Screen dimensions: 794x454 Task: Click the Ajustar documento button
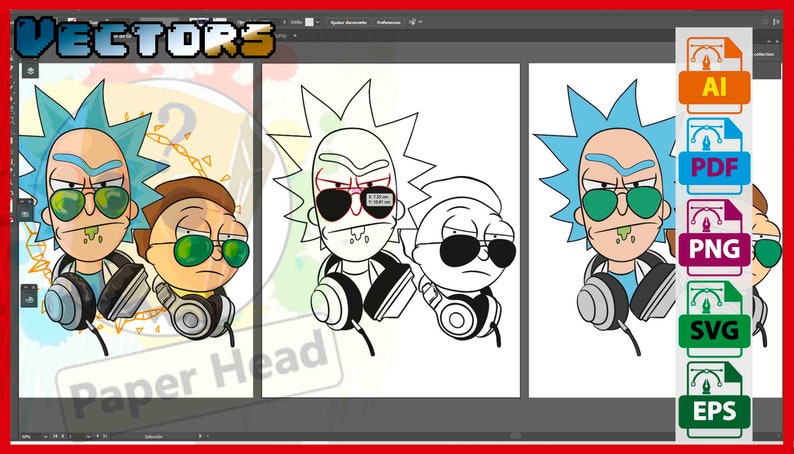(x=348, y=22)
